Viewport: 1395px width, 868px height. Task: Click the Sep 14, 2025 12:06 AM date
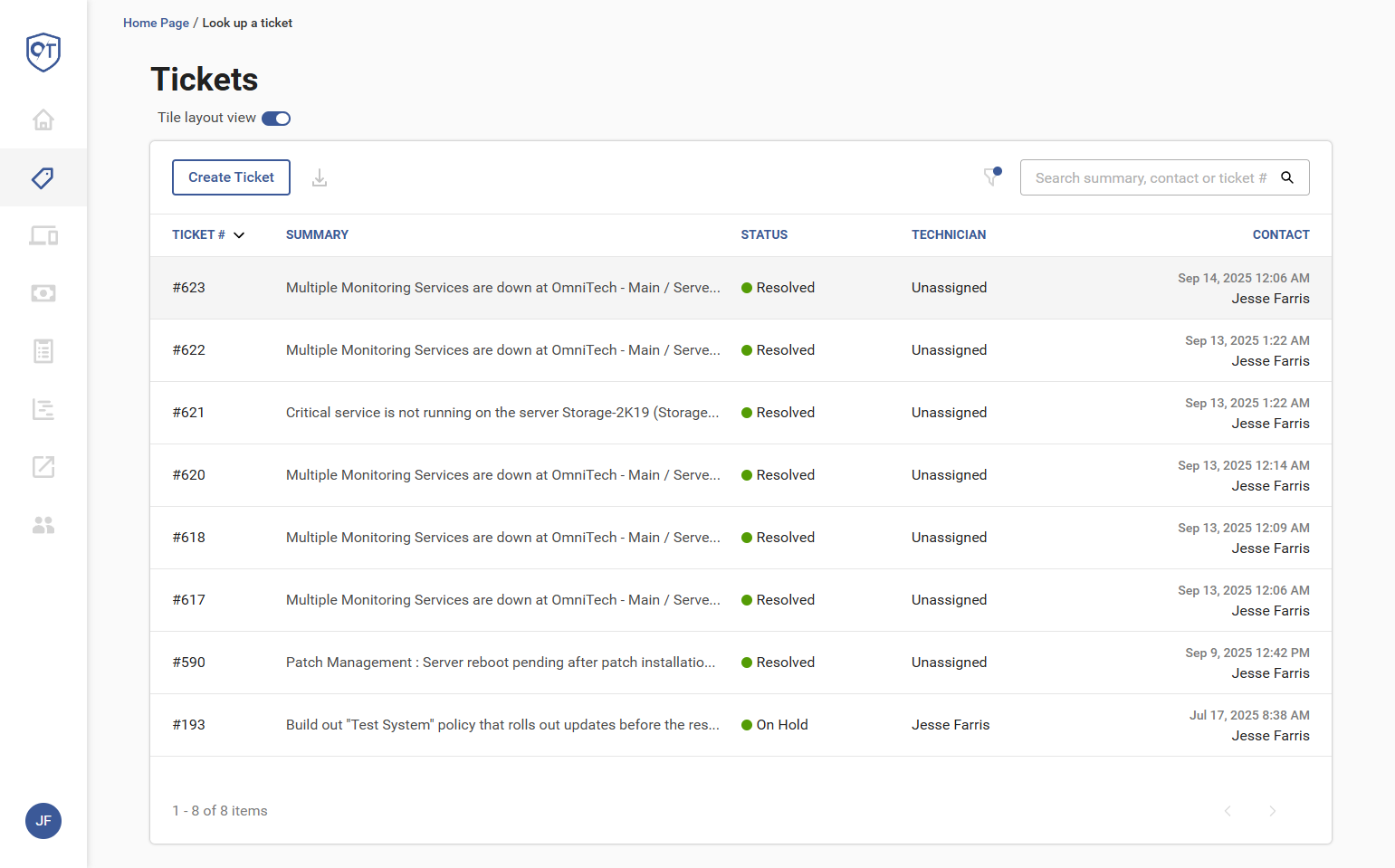pos(1244,278)
